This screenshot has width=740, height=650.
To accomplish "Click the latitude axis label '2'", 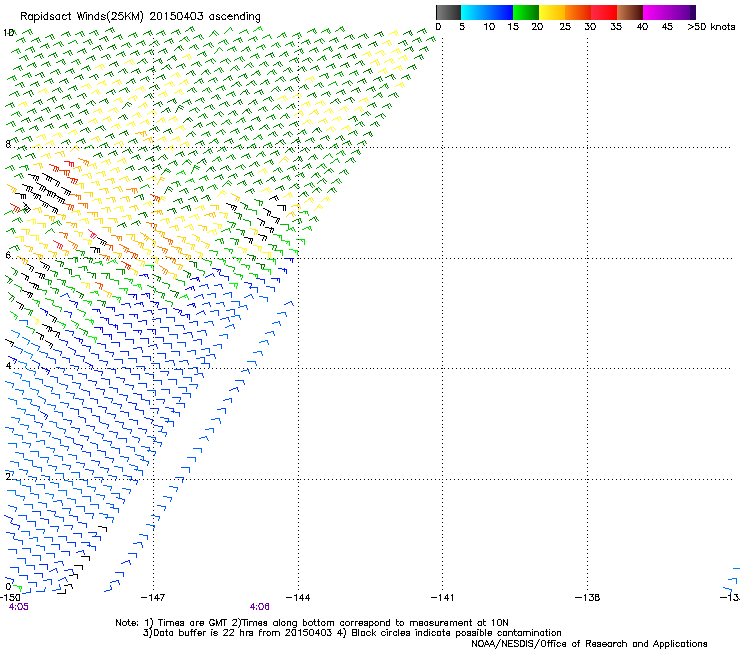I will pos(8,476).
